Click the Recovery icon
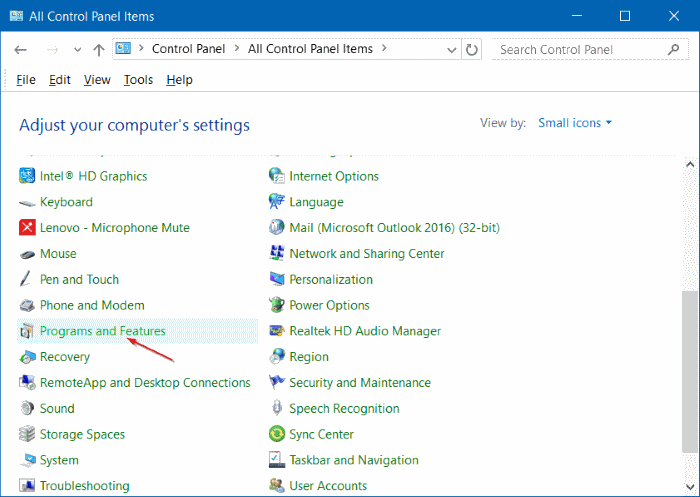This screenshot has height=497, width=700. (27, 357)
